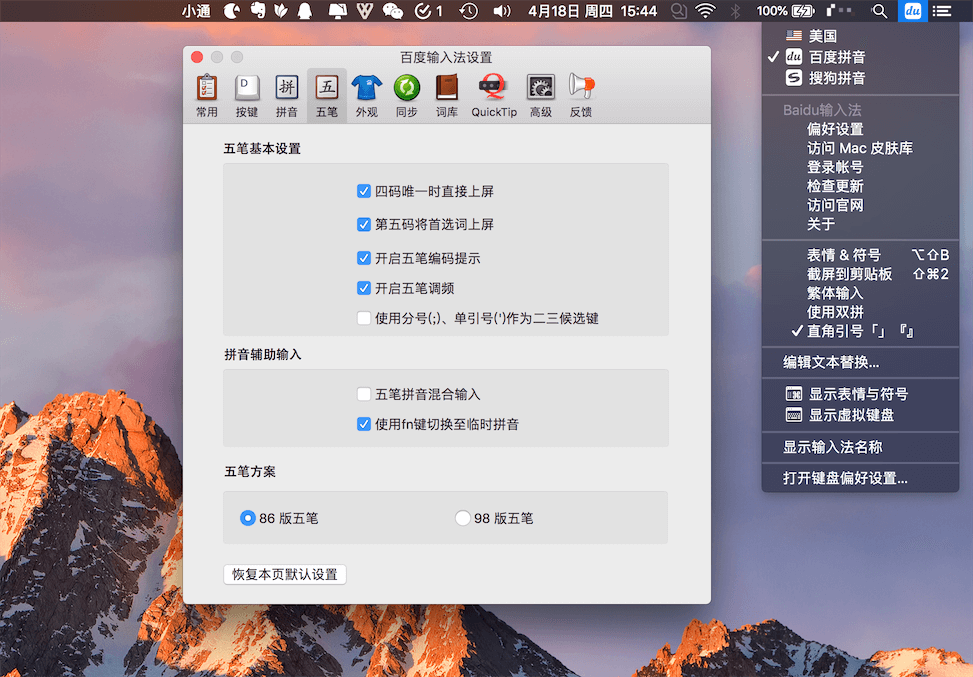The image size is (973, 677).
Task: Click the Time Machine menu bar icon
Action: coord(469,11)
